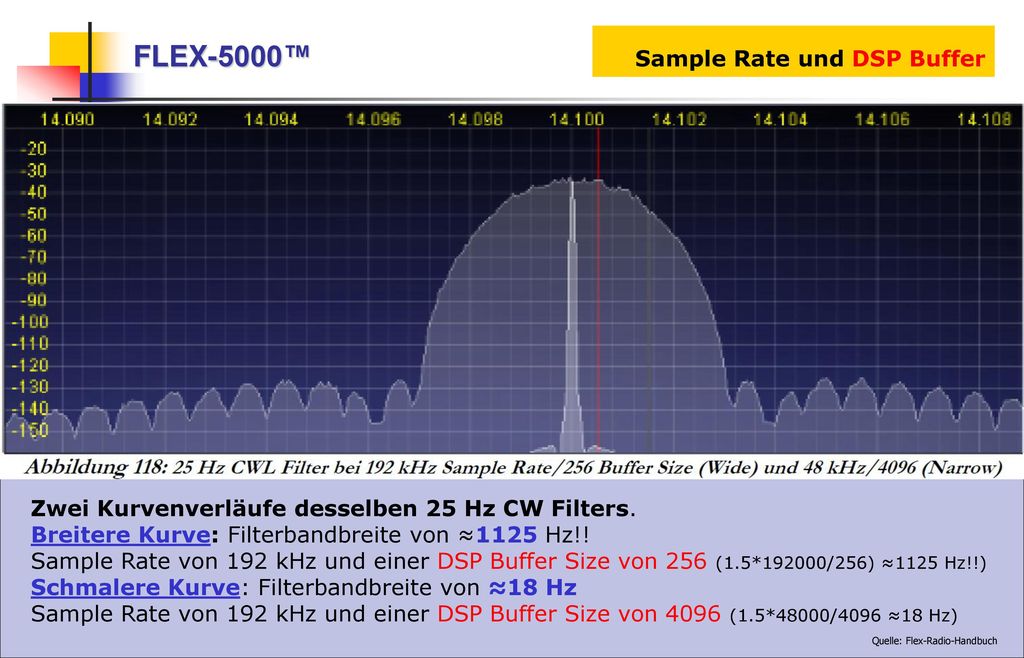Open the 'Breitere Kurve' link
The height and width of the screenshot is (658, 1024).
120,535
